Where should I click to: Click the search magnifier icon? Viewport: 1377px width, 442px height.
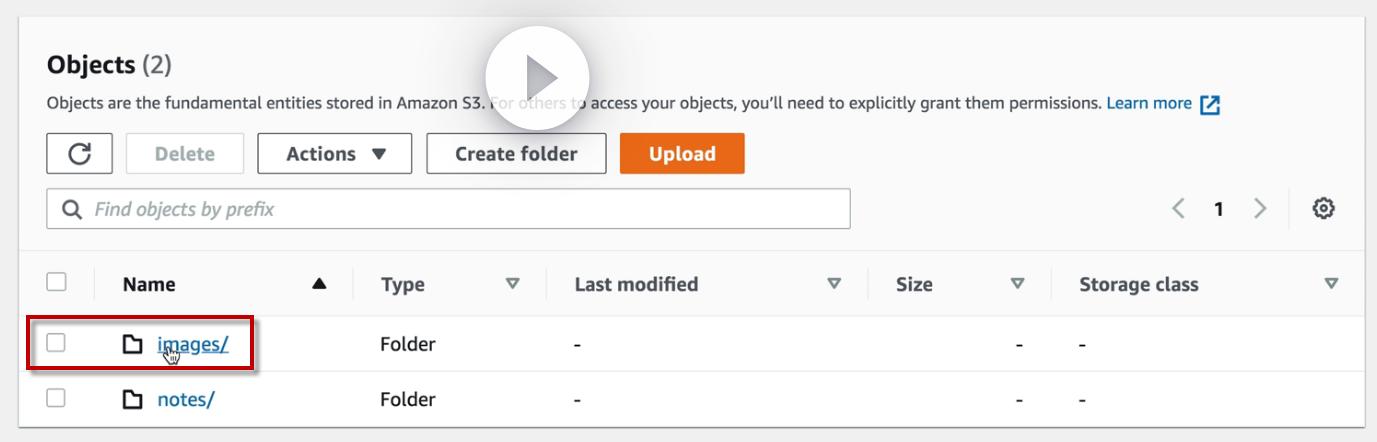pos(71,209)
